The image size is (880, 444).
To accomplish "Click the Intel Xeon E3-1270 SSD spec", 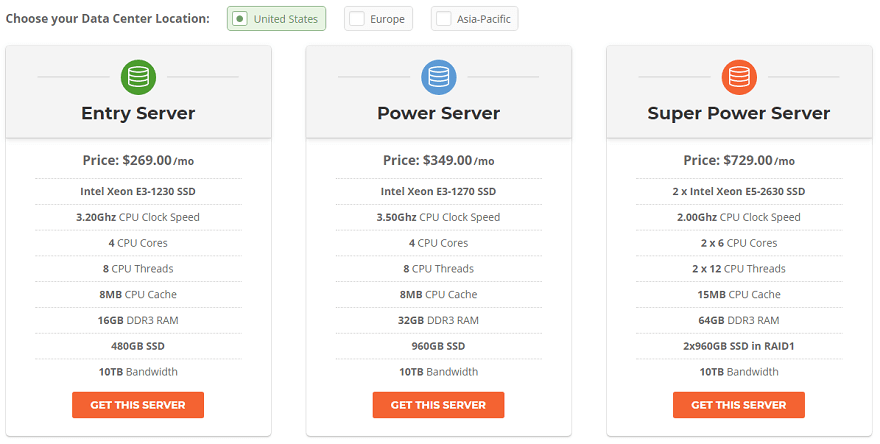I will pyautogui.click(x=438, y=191).
